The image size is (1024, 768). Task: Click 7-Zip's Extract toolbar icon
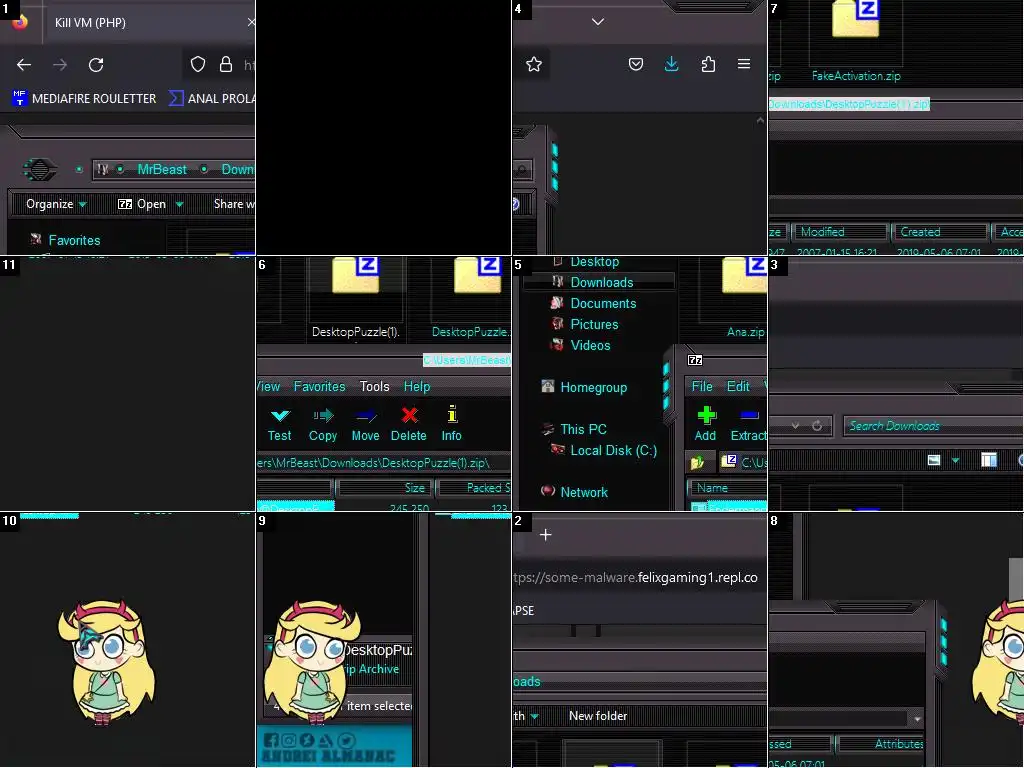pos(748,424)
